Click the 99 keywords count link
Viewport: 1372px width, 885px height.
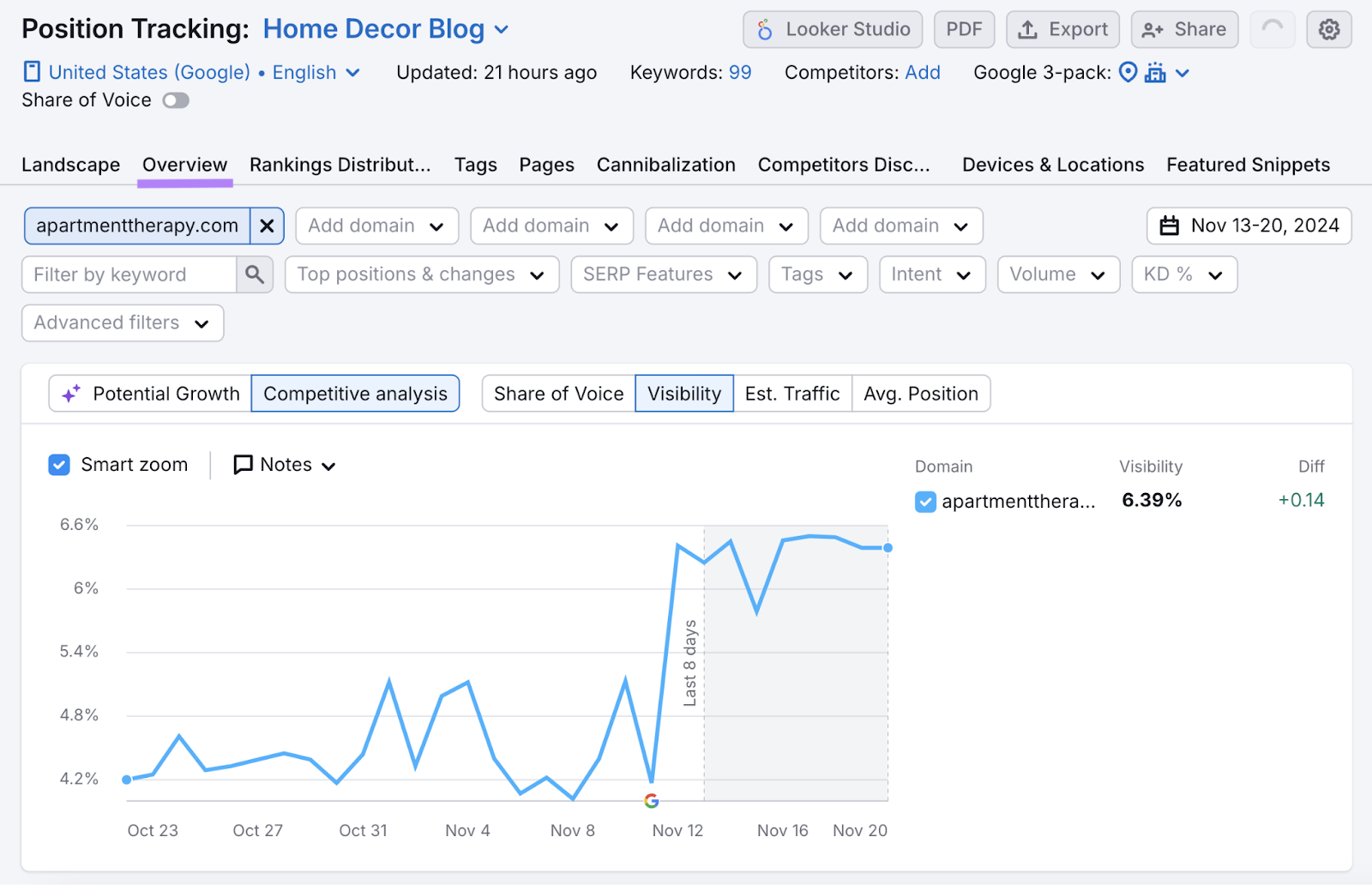(x=739, y=73)
